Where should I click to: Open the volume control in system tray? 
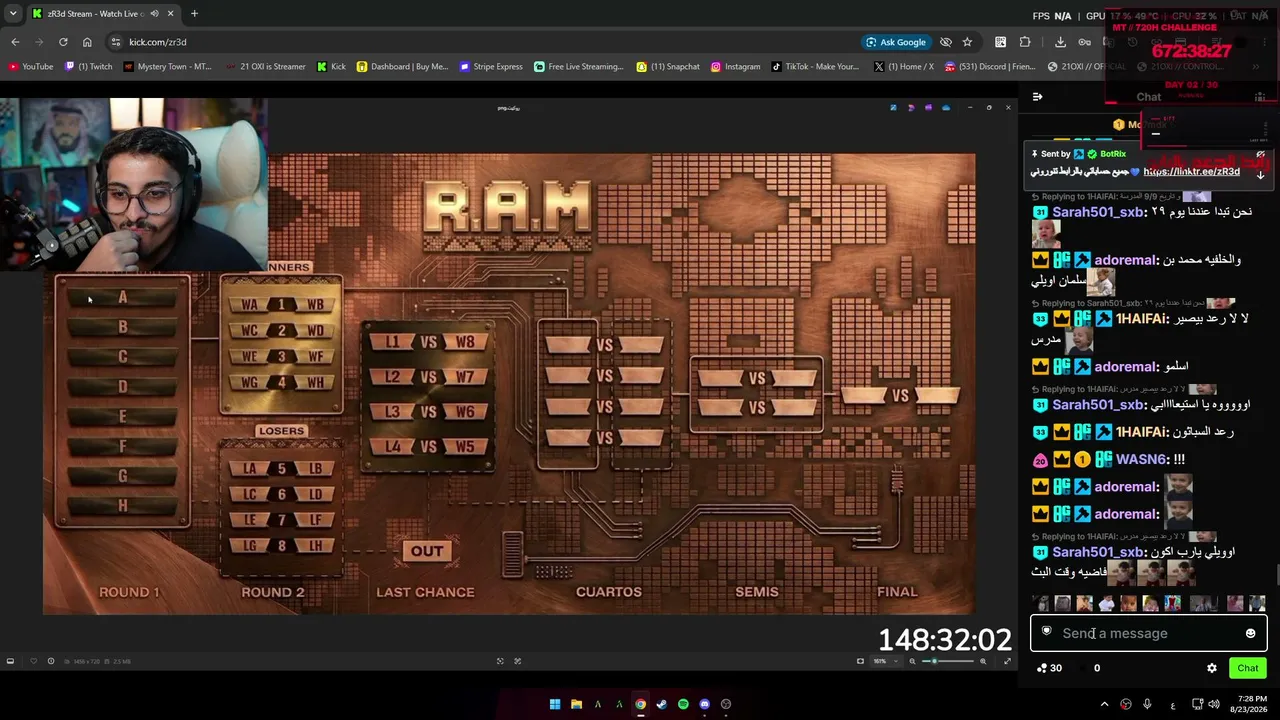coord(1215,704)
